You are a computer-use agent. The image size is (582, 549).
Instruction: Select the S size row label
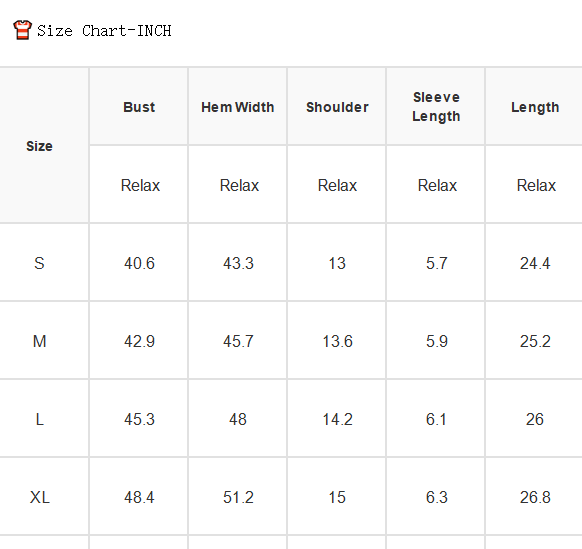(39, 263)
